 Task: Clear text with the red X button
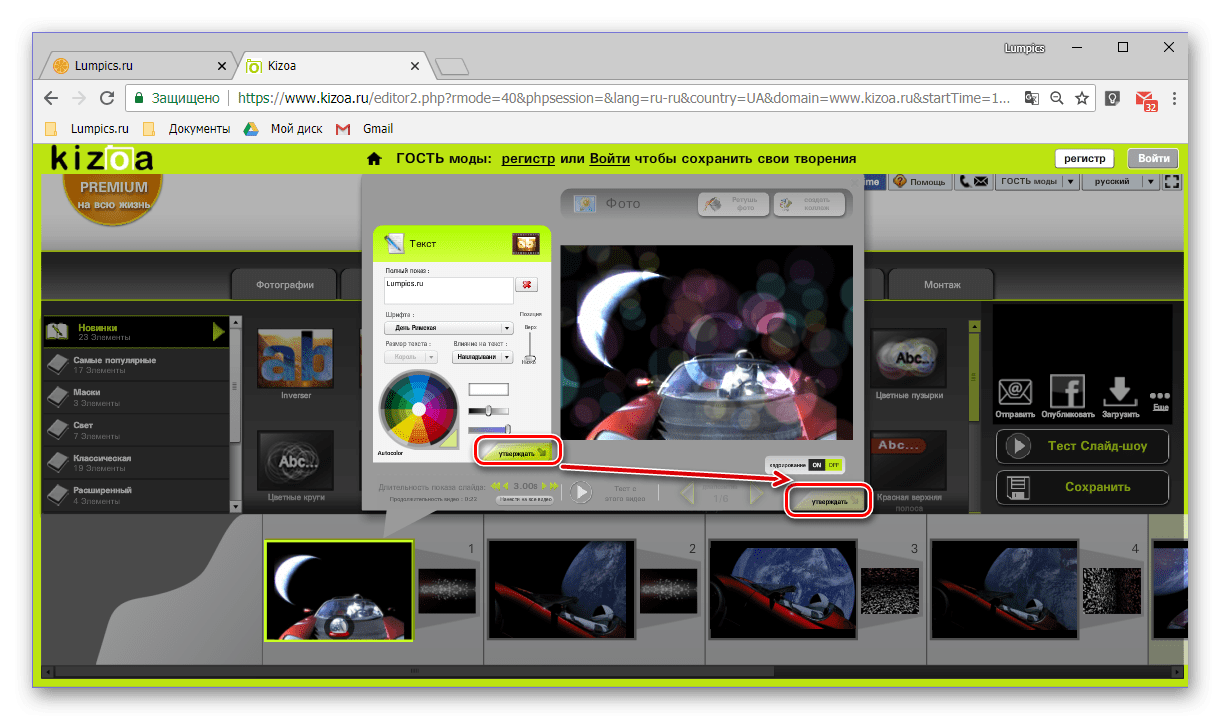tap(526, 285)
